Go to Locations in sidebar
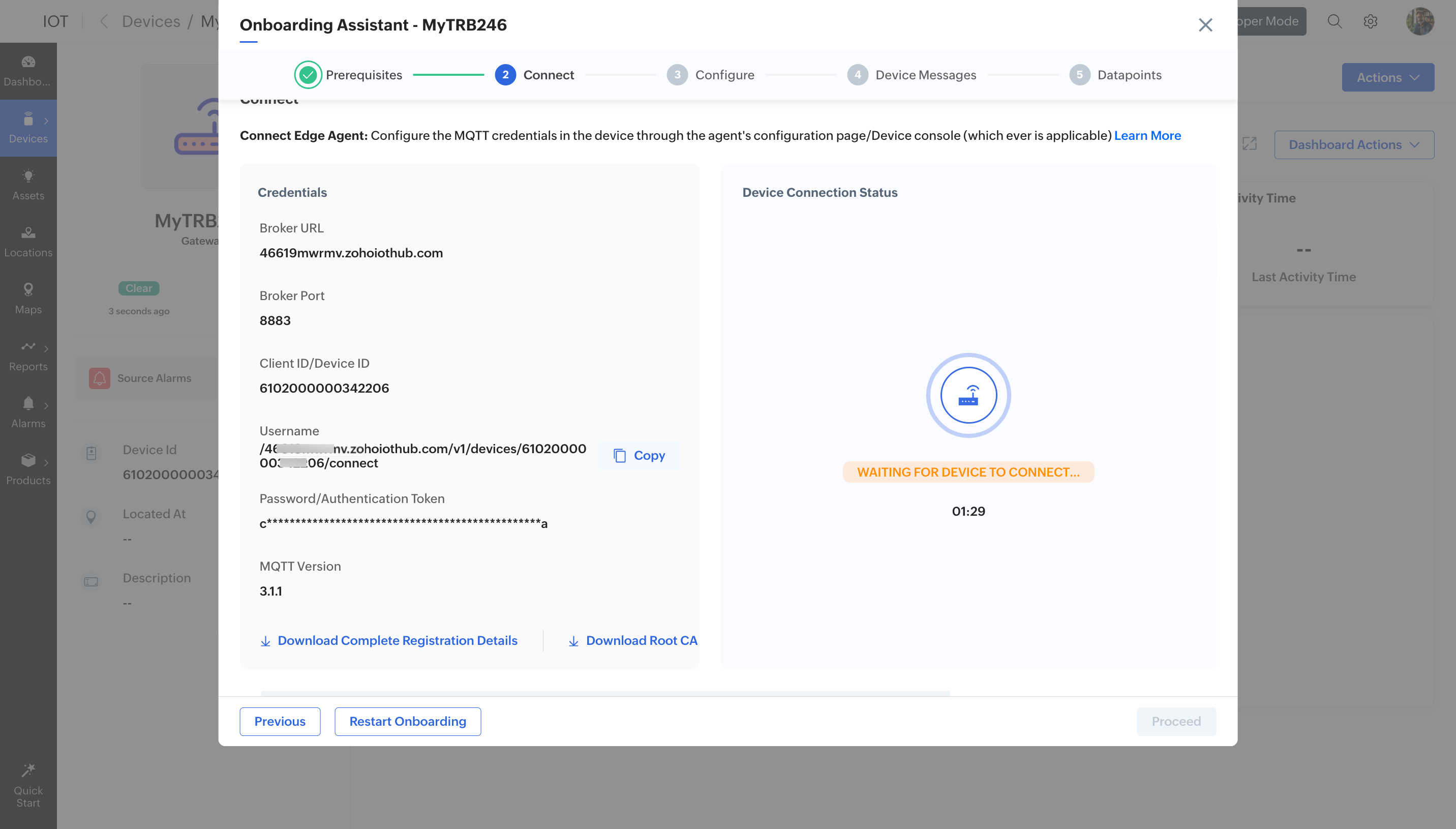Screen dimensions: 1456x829 (x=28, y=233)
